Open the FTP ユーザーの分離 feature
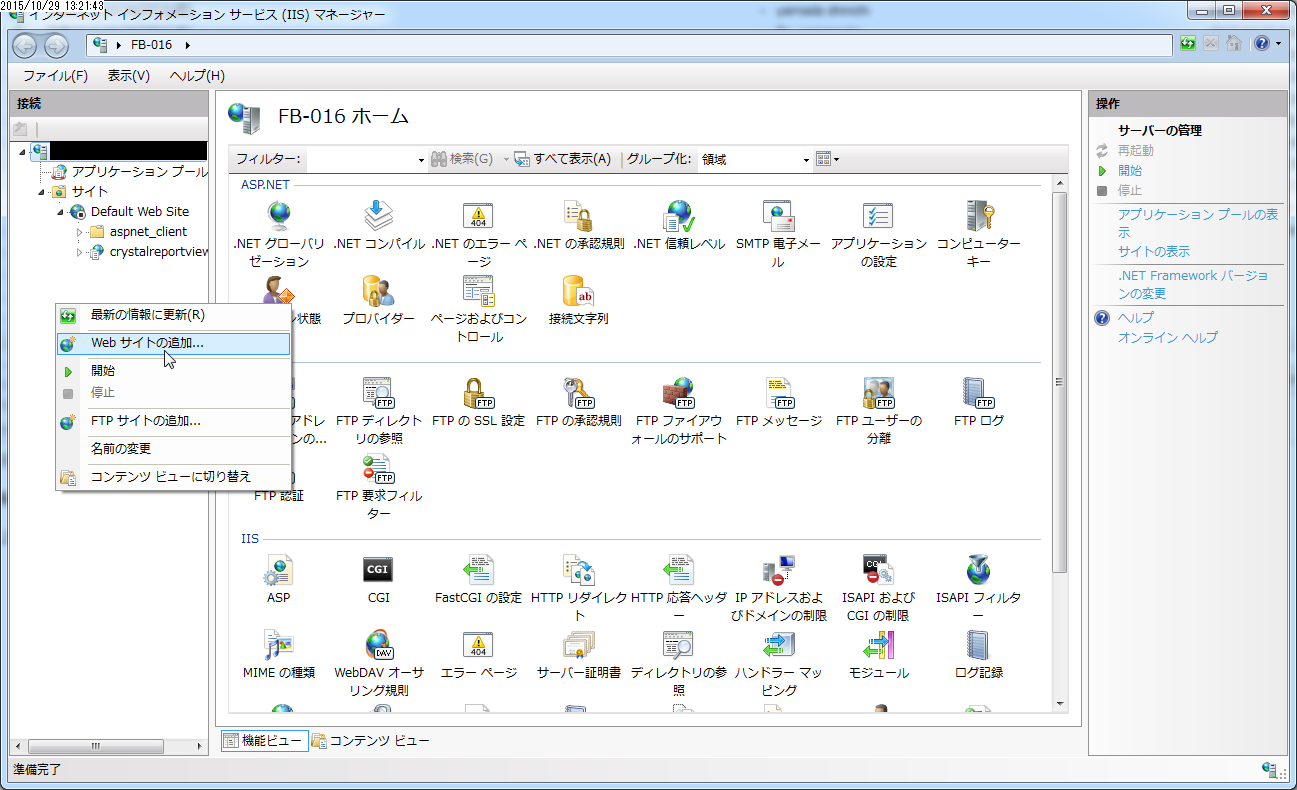The height and width of the screenshot is (790, 1297). pos(878,411)
